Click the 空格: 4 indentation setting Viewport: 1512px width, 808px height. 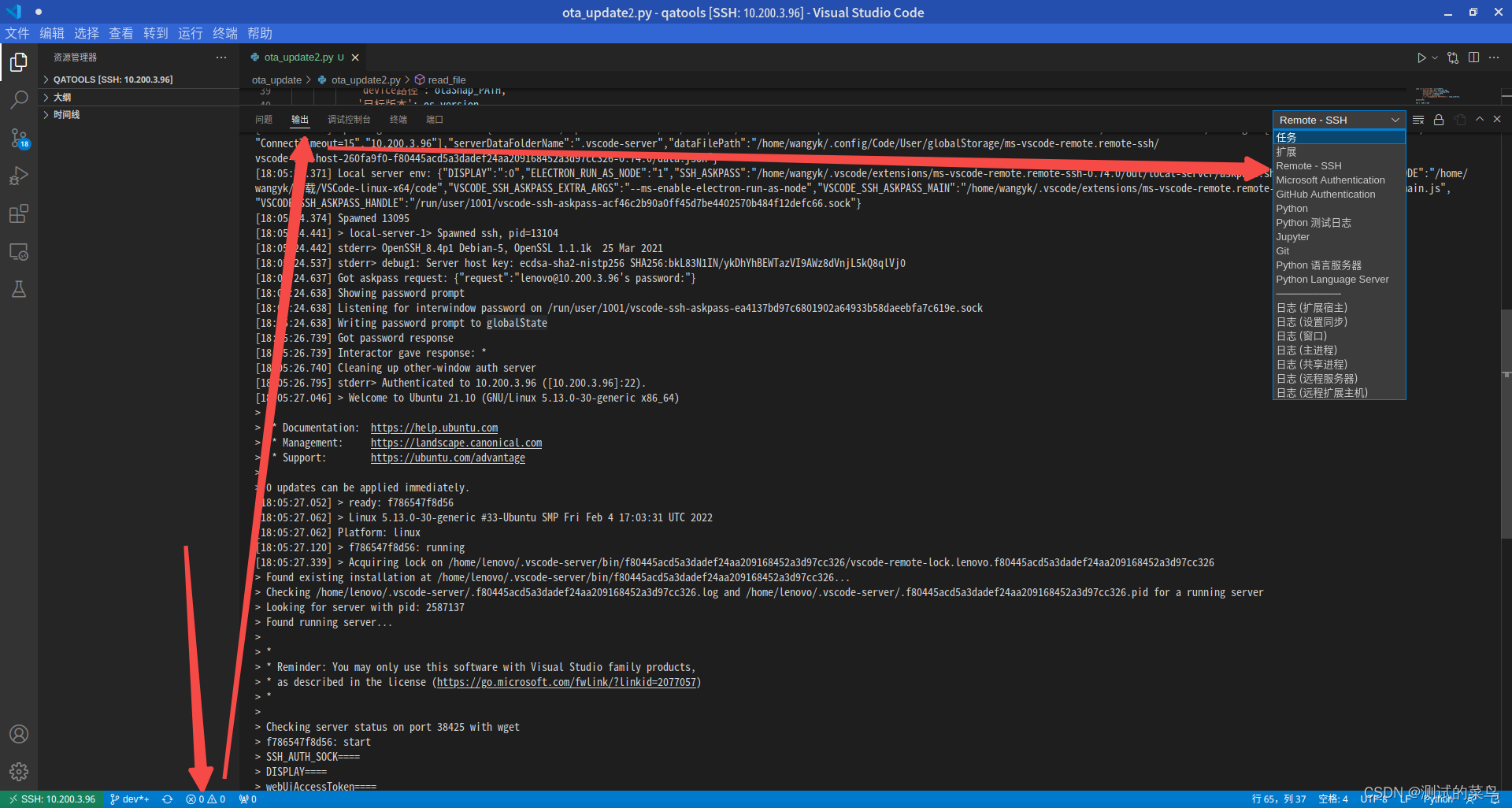click(1333, 799)
